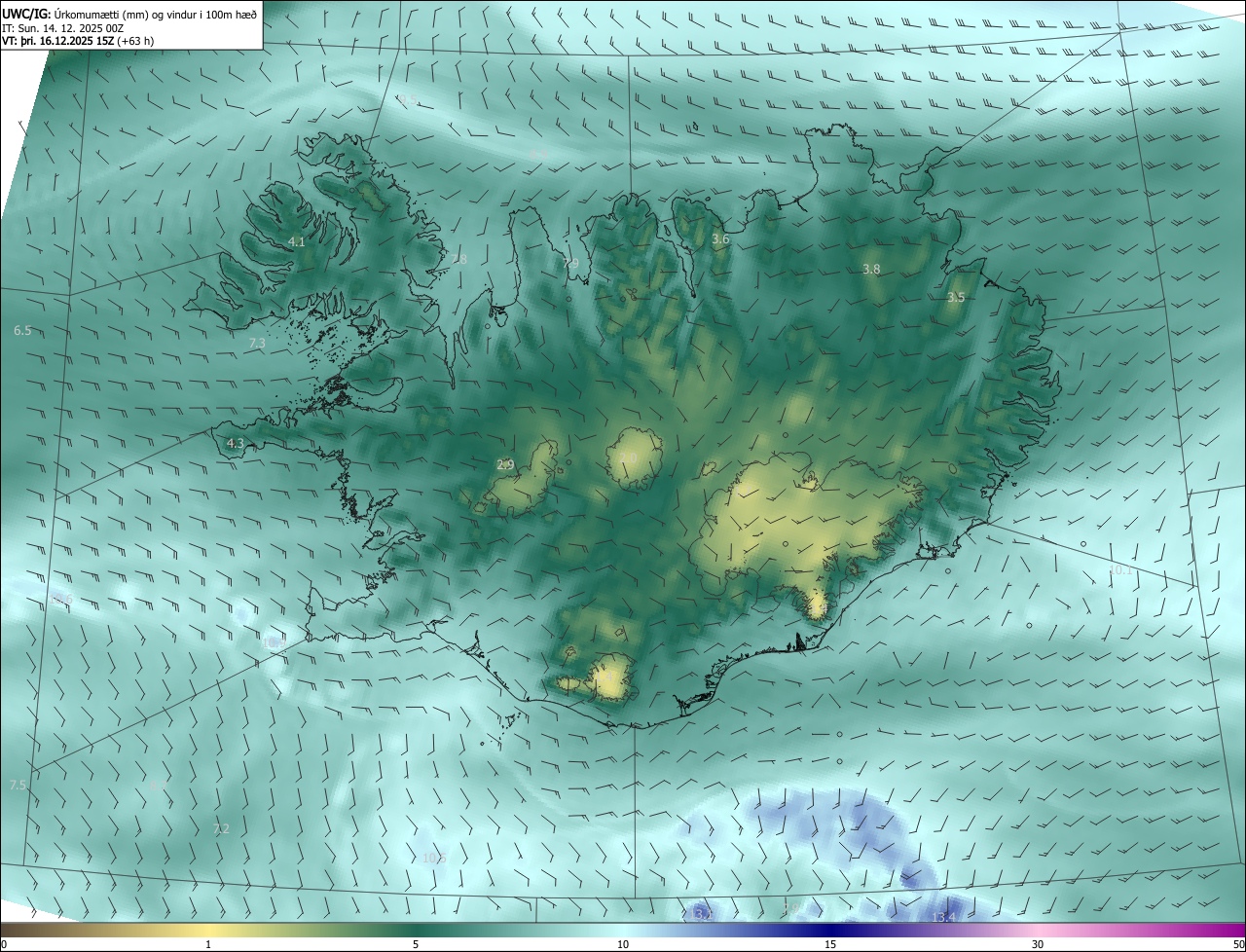Click the '1' tick label on the colour scale
Image resolution: width=1246 pixels, height=952 pixels.
coord(207,945)
